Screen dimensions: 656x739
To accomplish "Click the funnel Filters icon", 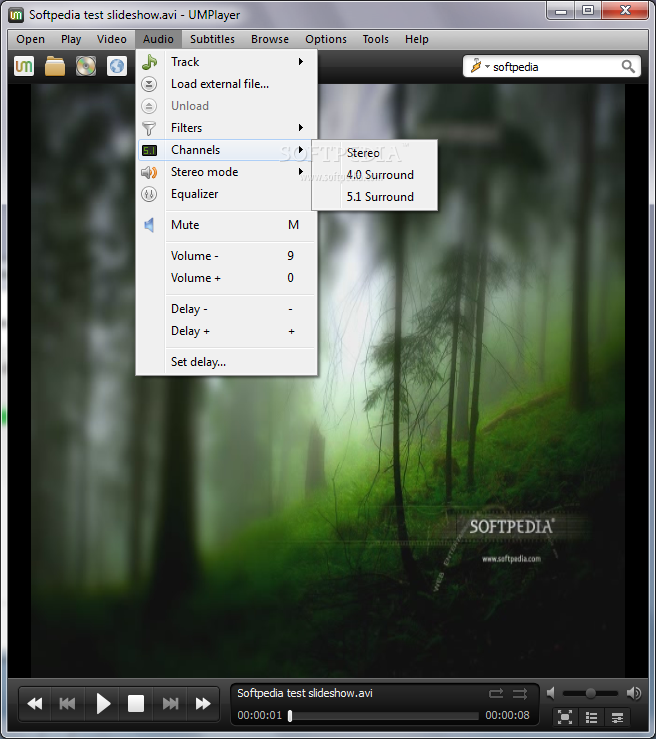I will click(x=149, y=128).
